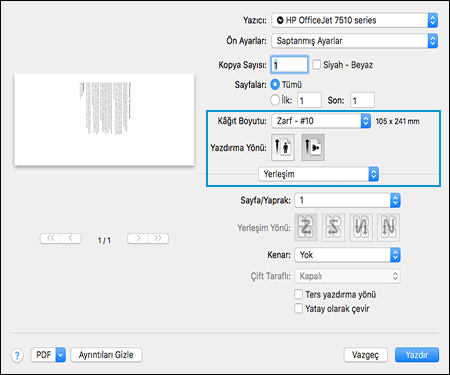Screen dimensions: 450x375
Task: Click the 1 / 1 page indicator
Action: [104, 240]
